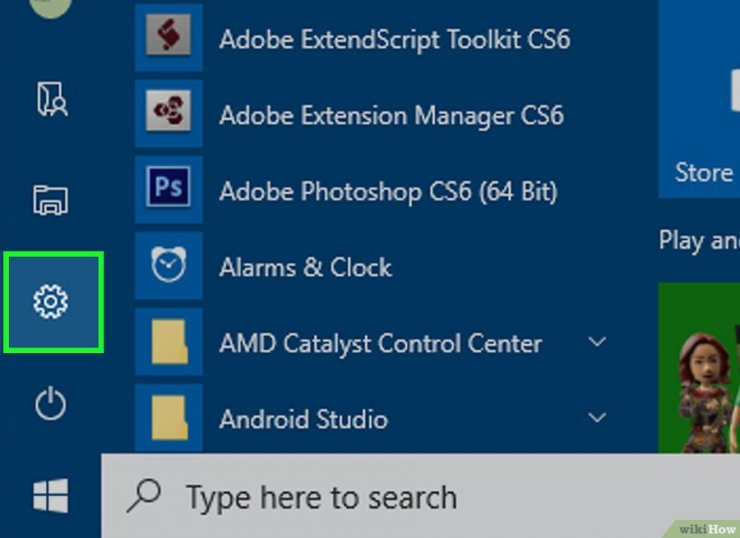Click the Adobe ExtendScript Toolkit CS6 icon
The image size is (740, 538).
(x=168, y=38)
